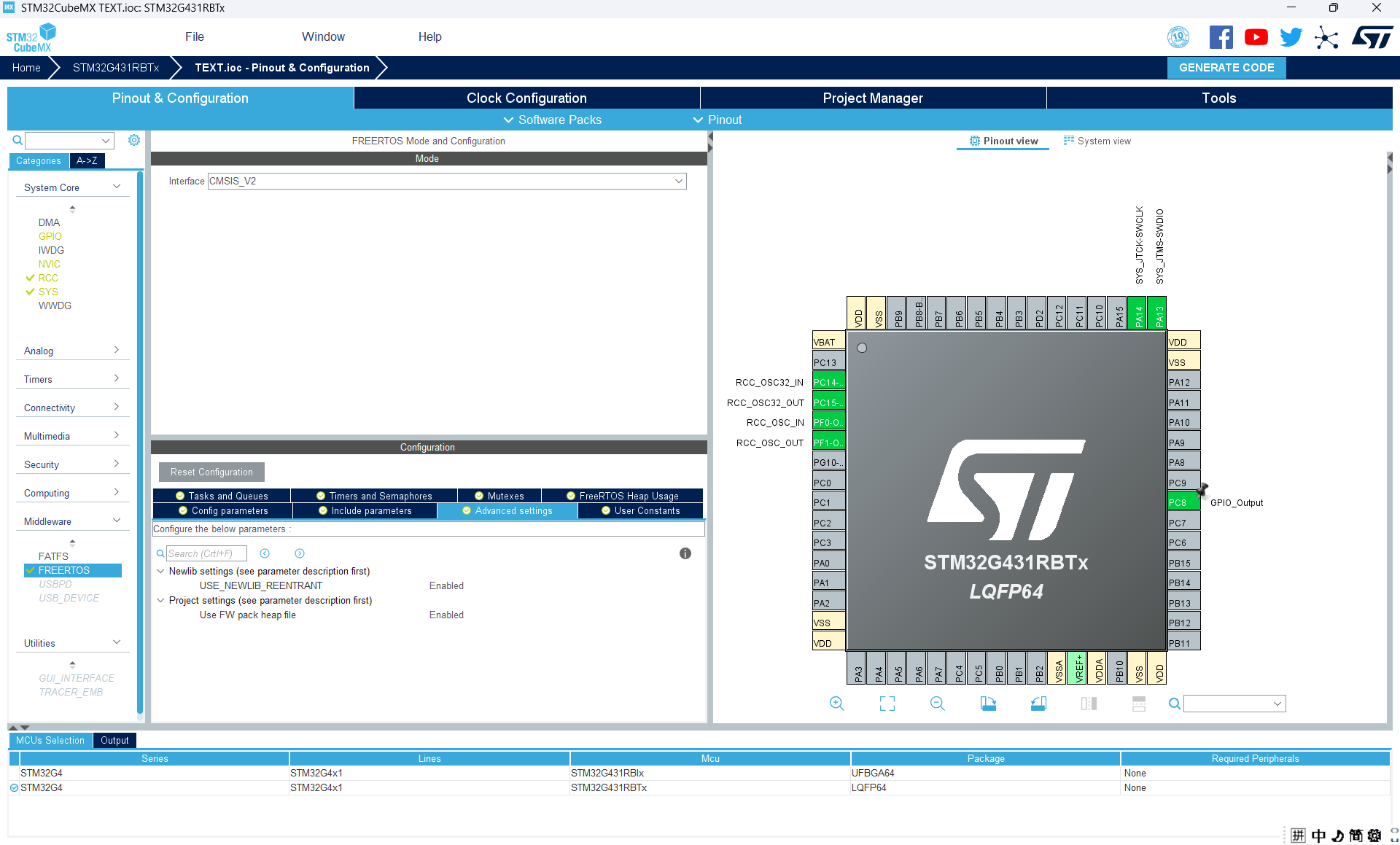
Task: Click the parameter search field
Action: click(206, 553)
